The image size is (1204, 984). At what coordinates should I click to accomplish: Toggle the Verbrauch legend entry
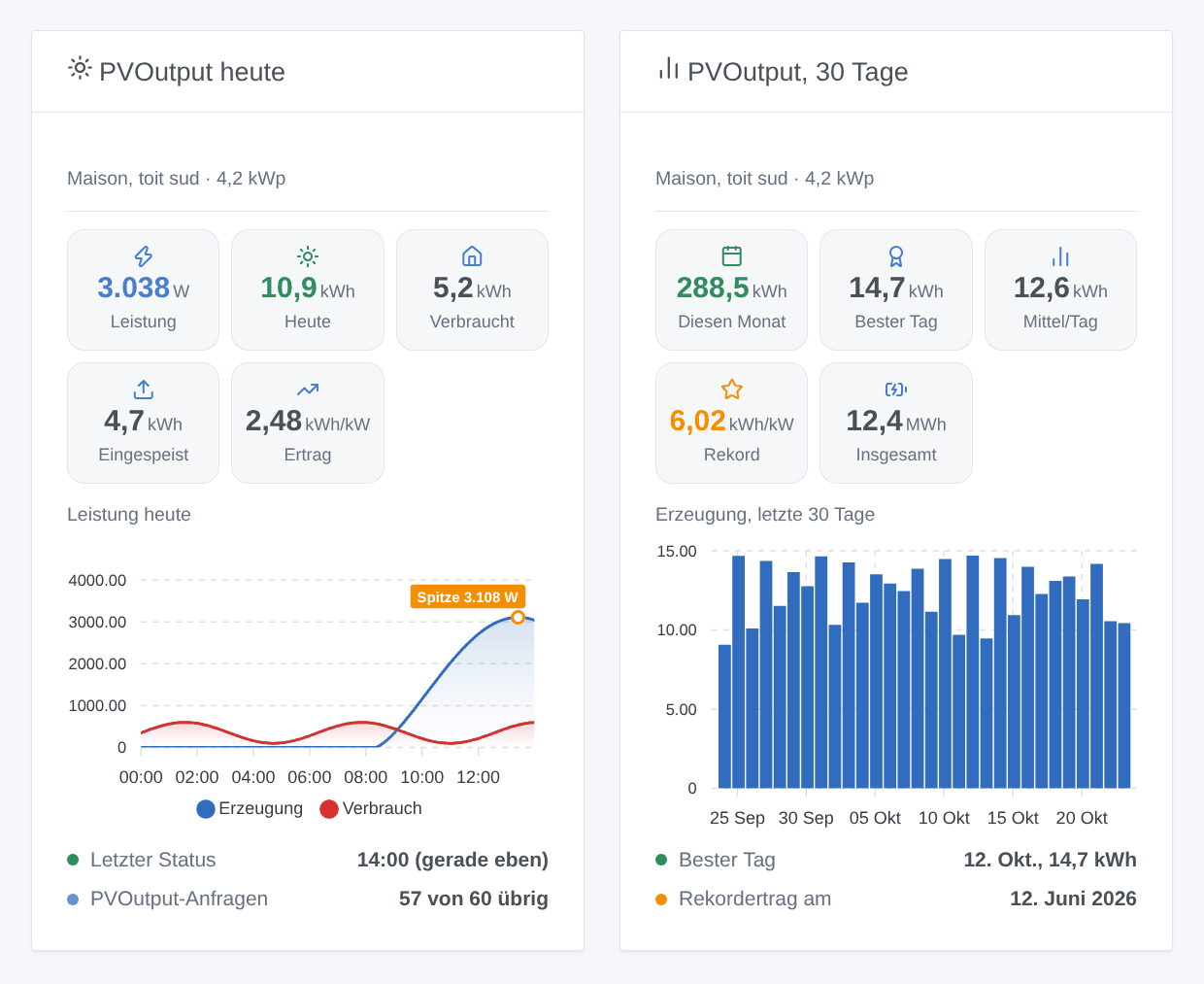(371, 808)
